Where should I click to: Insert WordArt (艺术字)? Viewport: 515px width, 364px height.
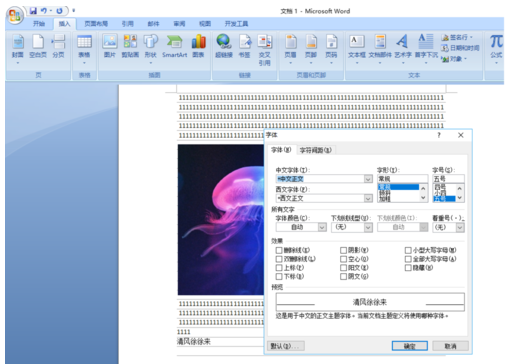tap(403, 49)
